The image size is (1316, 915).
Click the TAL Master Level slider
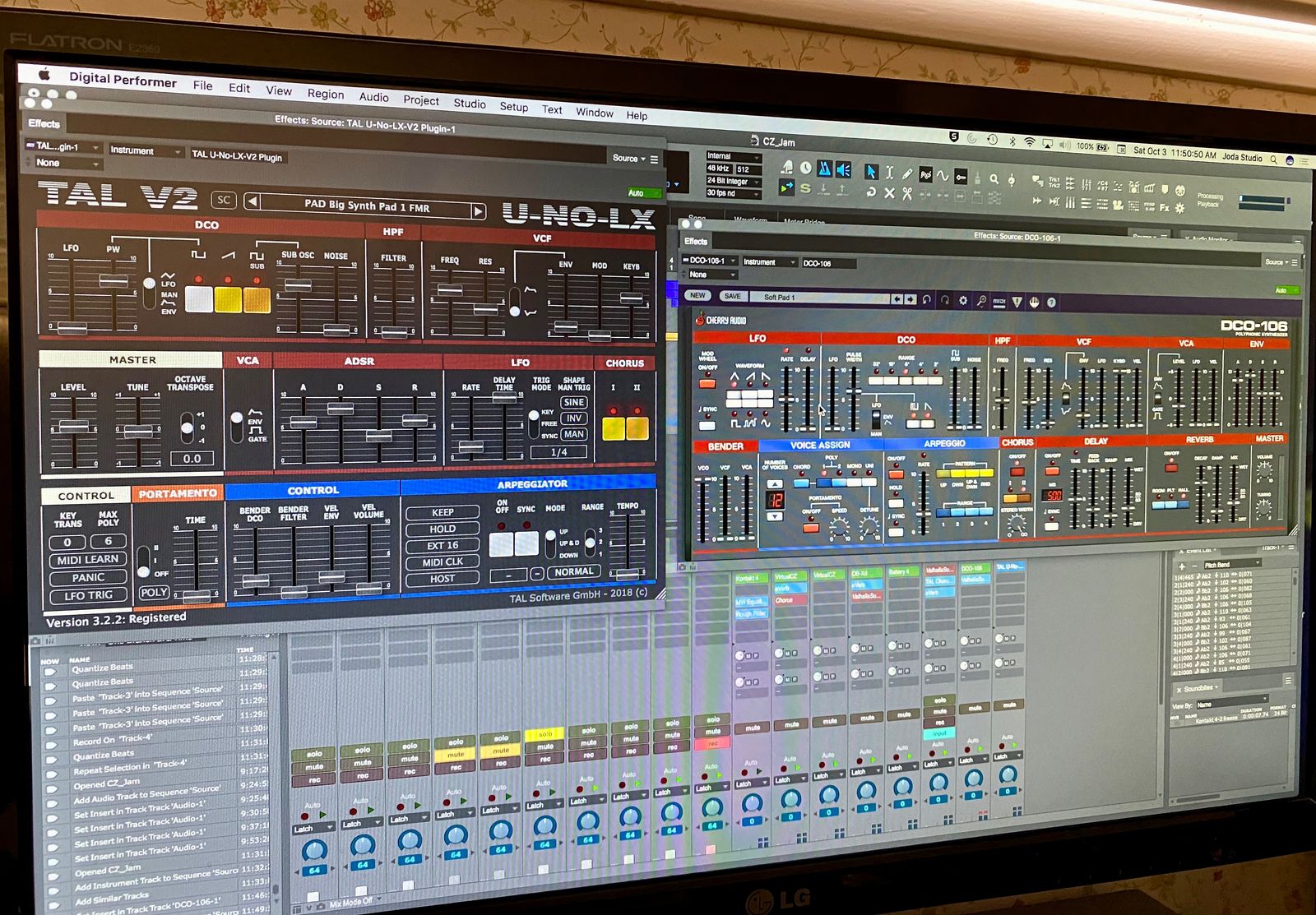73,427
